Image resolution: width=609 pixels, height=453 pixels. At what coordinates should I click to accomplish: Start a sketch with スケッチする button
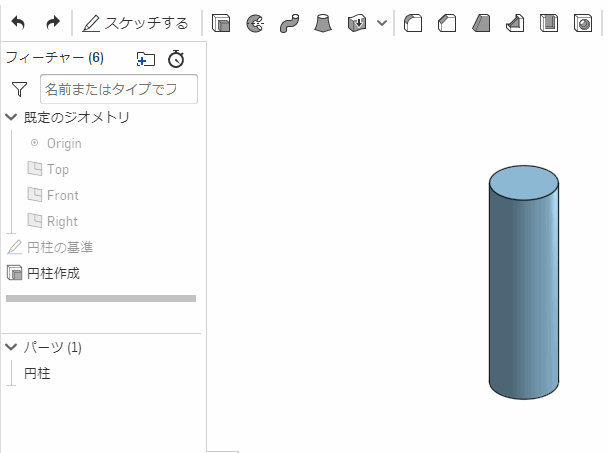coord(135,22)
